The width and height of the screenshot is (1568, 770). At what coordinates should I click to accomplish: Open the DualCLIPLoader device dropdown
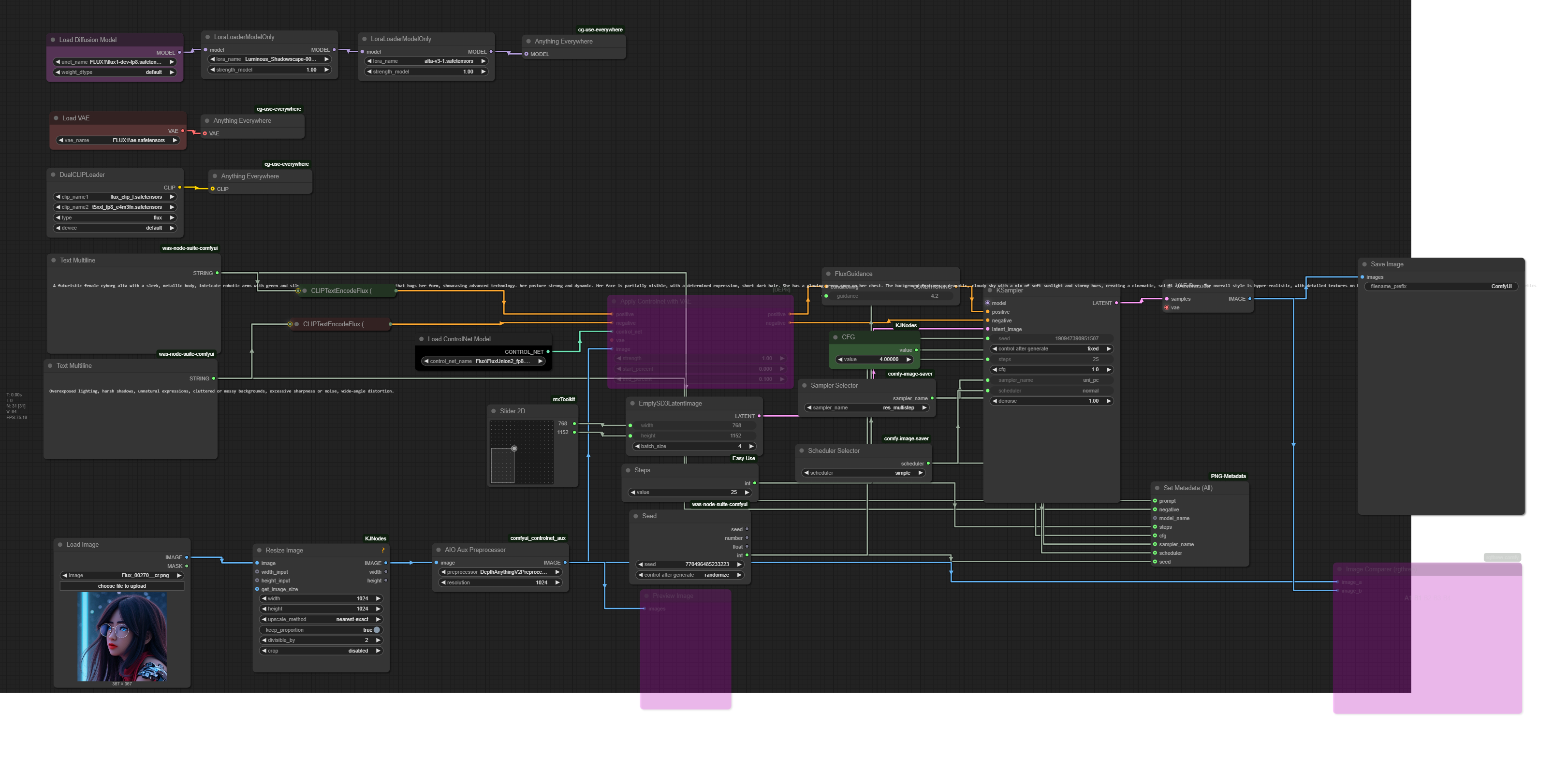coord(115,228)
